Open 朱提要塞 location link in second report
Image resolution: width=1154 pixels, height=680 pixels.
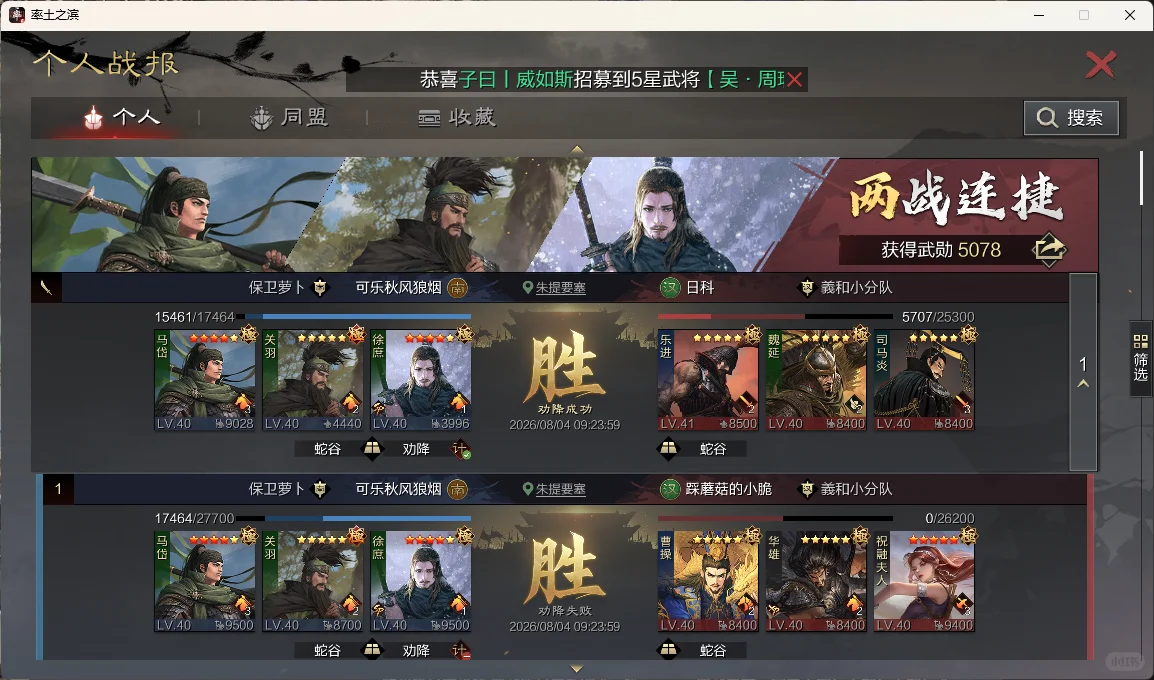pos(561,489)
